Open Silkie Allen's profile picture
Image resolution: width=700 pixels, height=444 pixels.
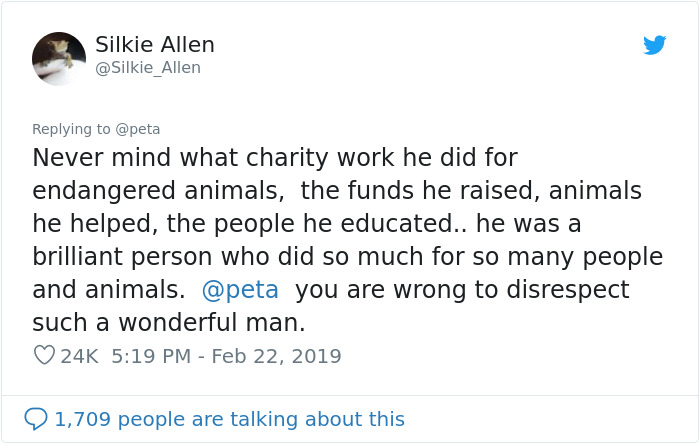[59, 57]
